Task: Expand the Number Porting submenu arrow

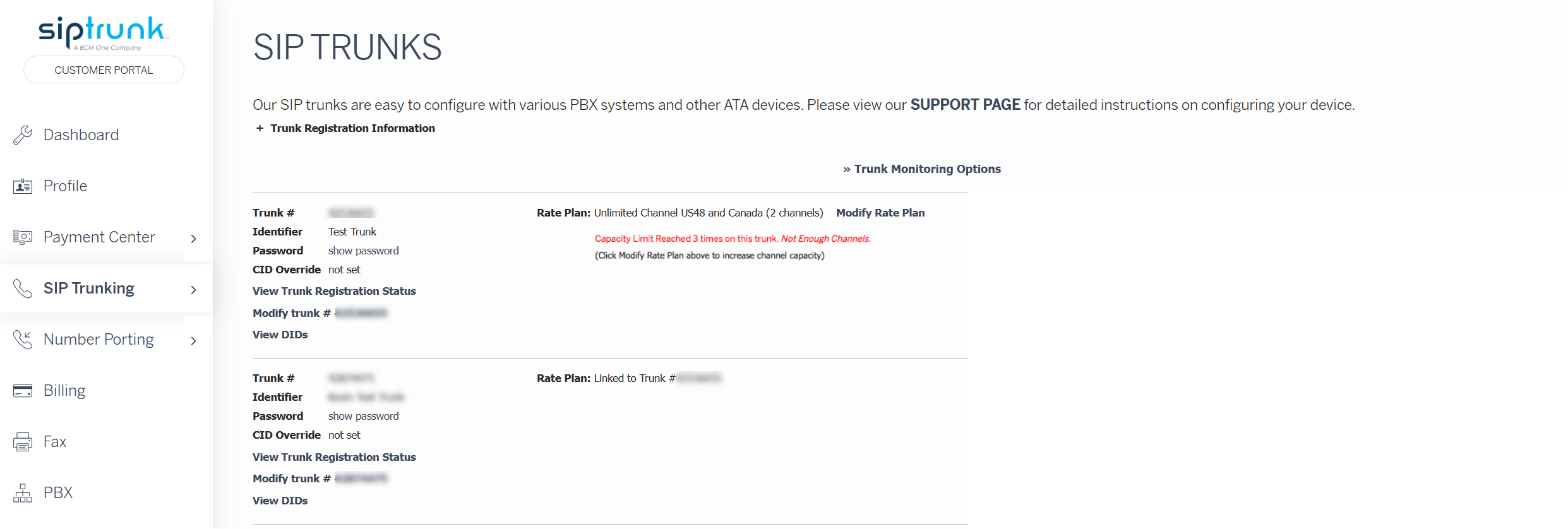Action: pyautogui.click(x=194, y=341)
